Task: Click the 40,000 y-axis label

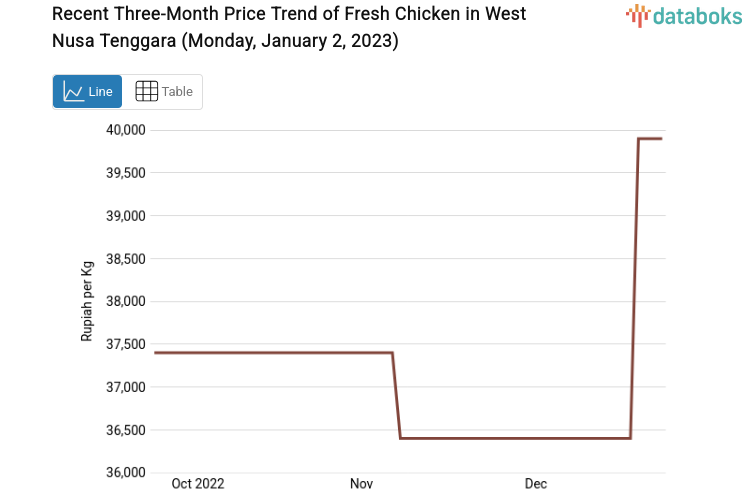Action: tap(126, 130)
